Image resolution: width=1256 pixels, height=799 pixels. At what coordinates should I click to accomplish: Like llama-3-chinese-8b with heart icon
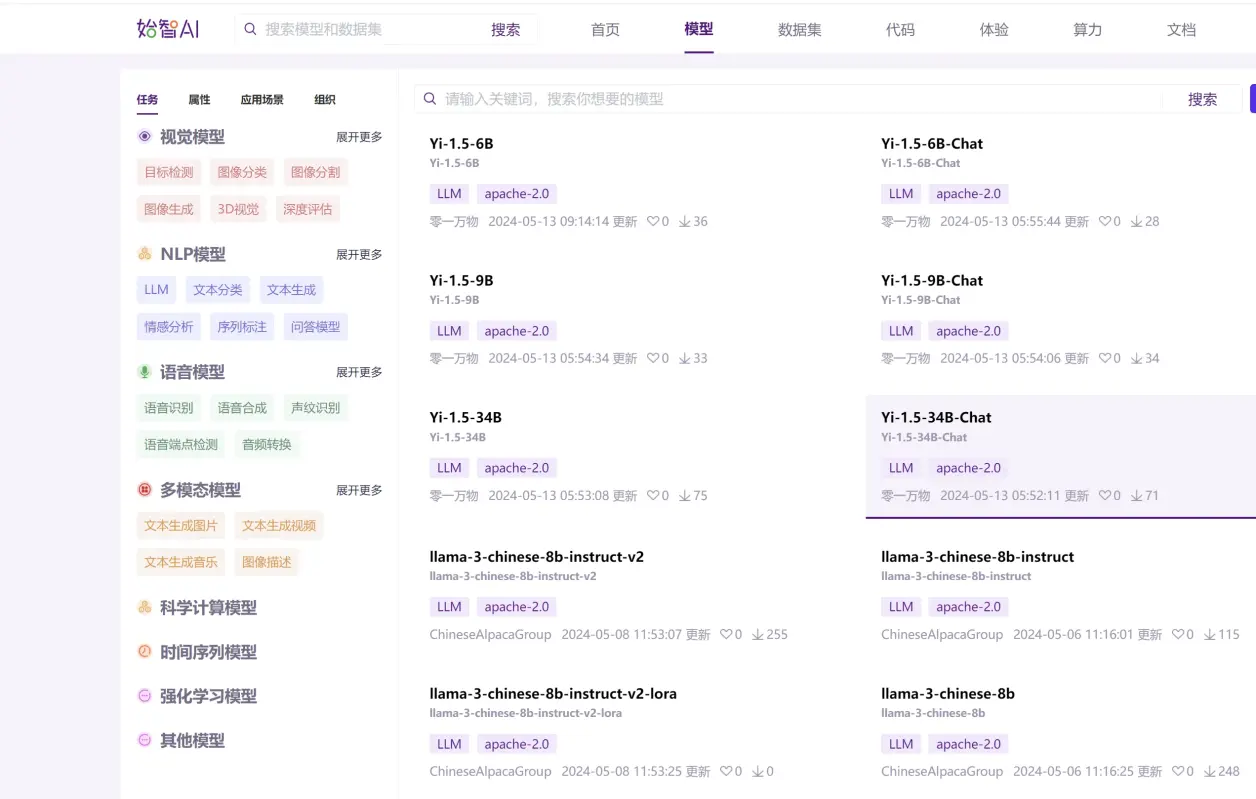coord(1178,771)
